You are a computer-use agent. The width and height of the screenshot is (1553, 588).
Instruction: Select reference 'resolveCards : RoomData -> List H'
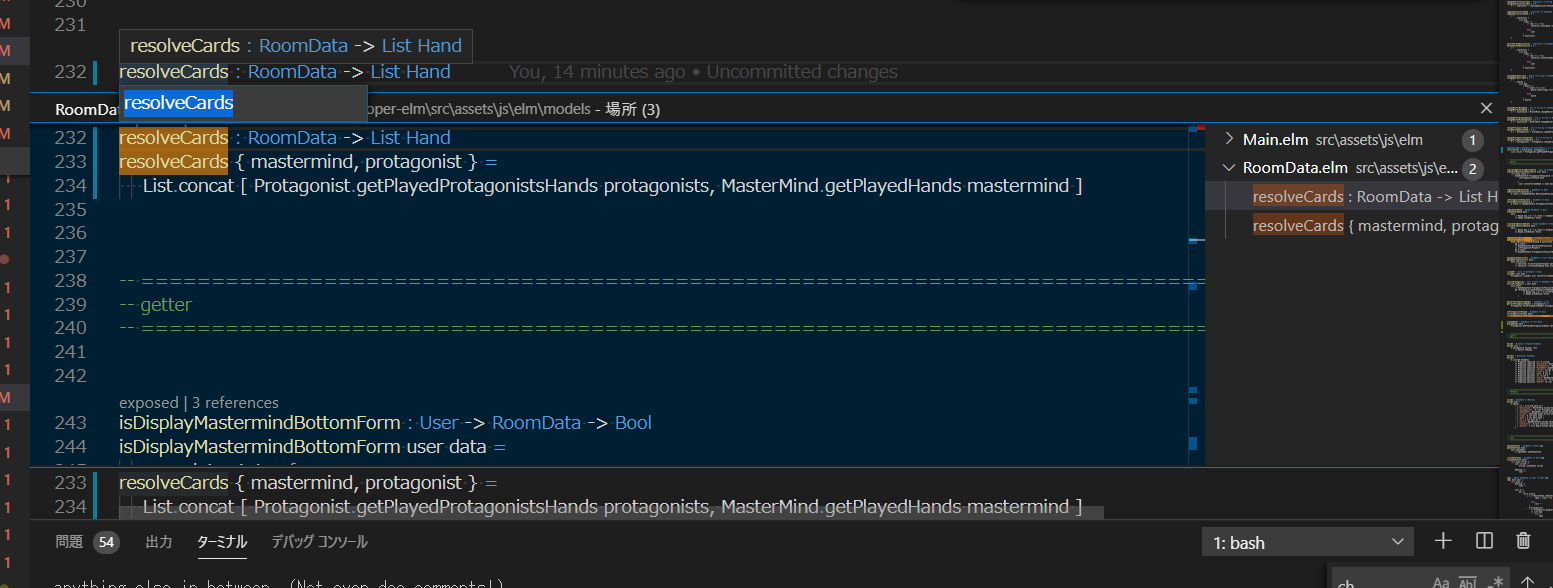1375,197
